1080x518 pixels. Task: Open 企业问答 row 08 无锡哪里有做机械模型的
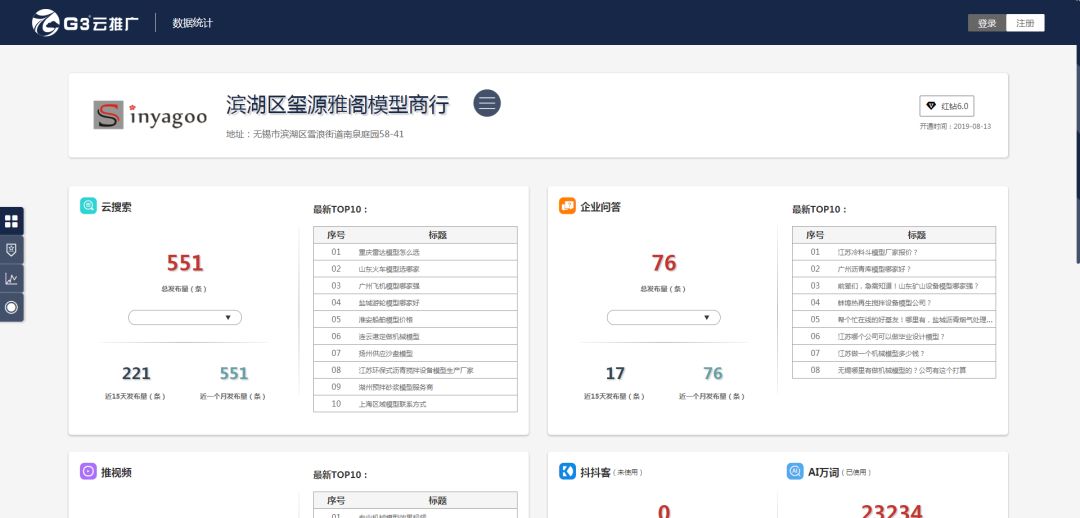(894, 370)
